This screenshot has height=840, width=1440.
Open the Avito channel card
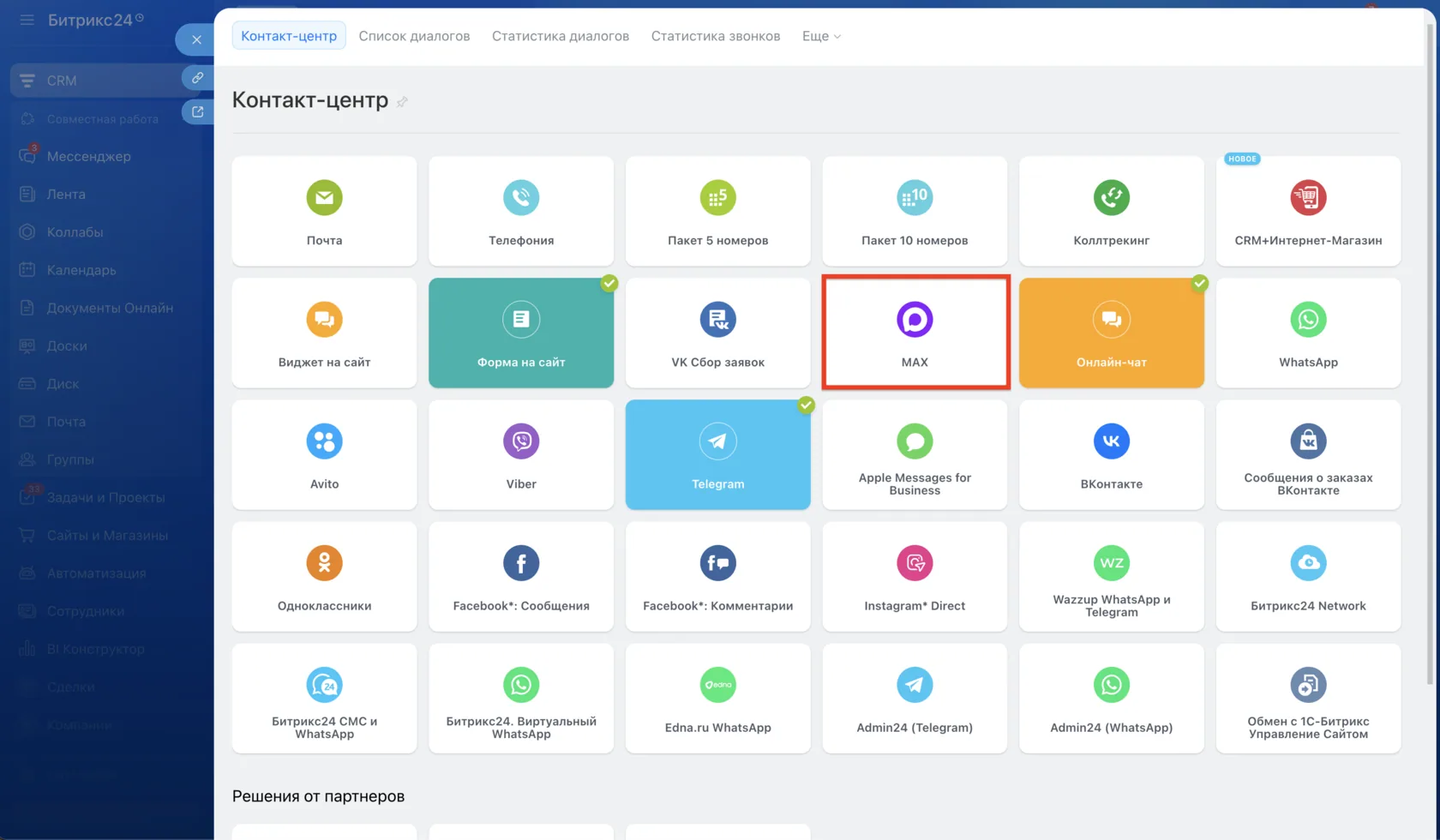point(324,454)
